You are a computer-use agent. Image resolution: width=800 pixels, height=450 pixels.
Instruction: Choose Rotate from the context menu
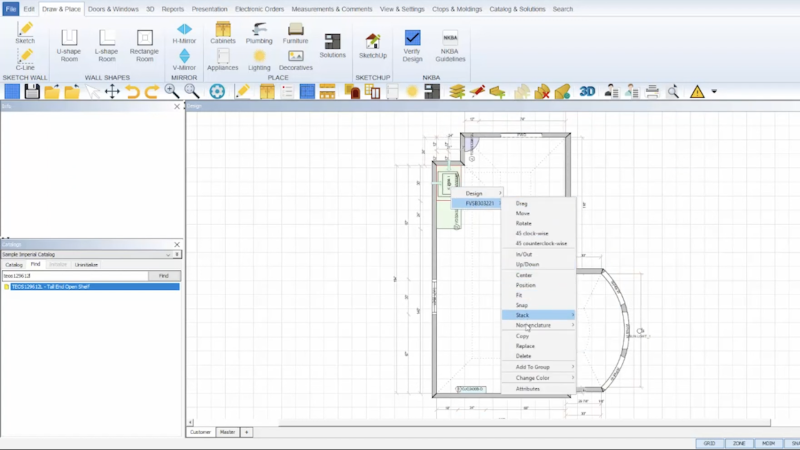(x=523, y=223)
